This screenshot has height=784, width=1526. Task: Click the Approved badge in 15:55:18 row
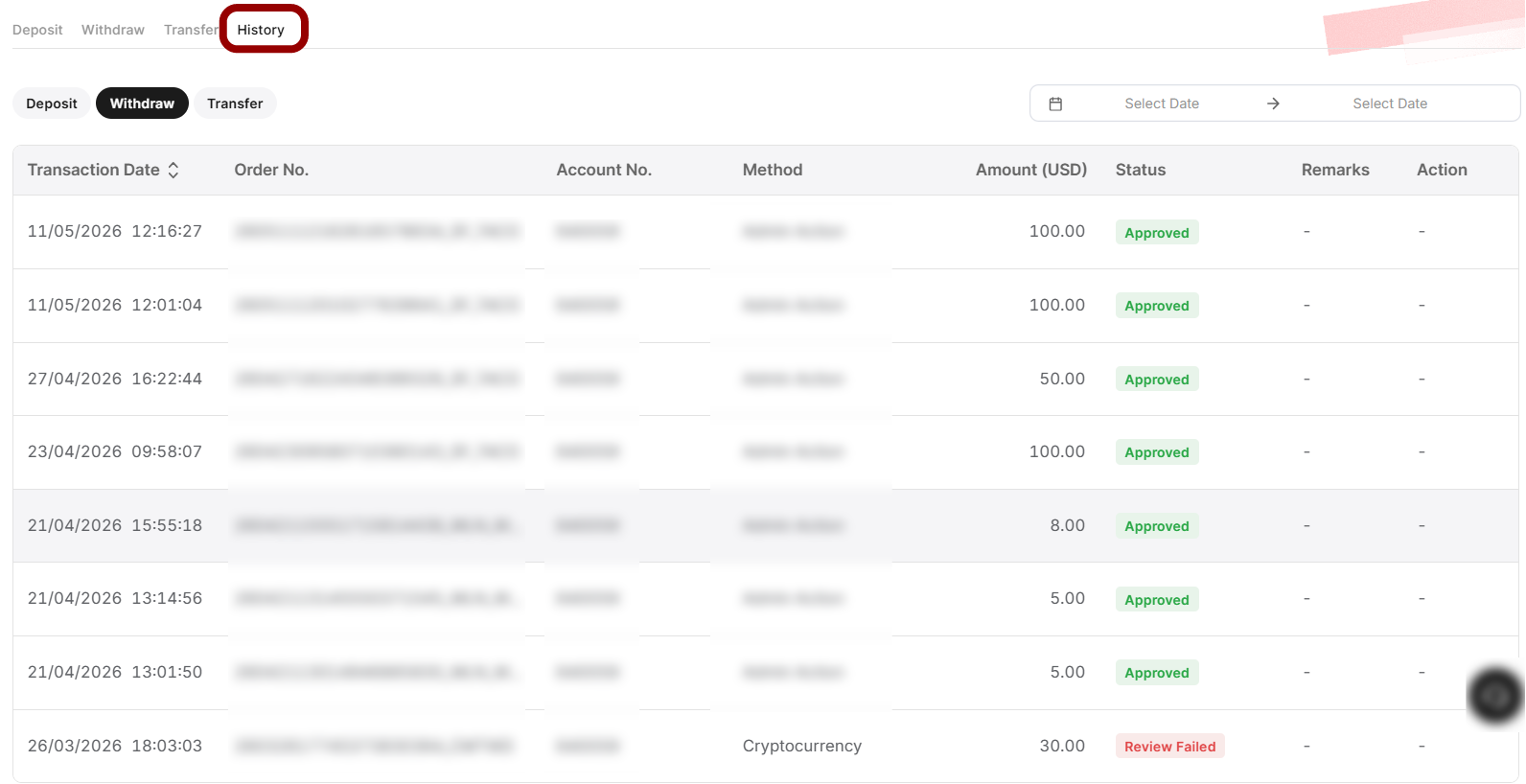click(x=1157, y=526)
